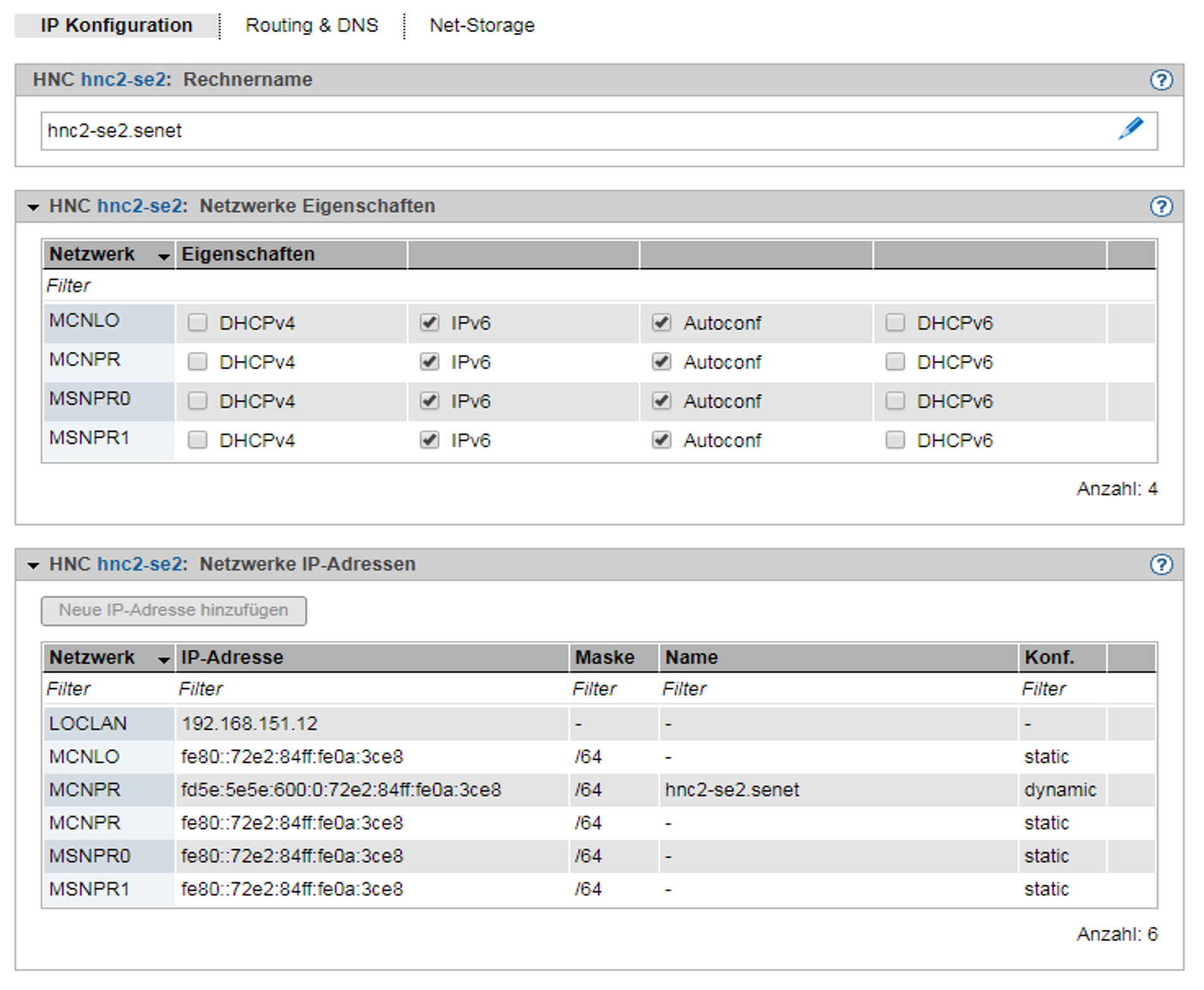Select address fd5e:5e5e:600:0:72e2:84ff:fe0a:3ce8
The width and height of the screenshot is (1204, 990).
(x=341, y=789)
